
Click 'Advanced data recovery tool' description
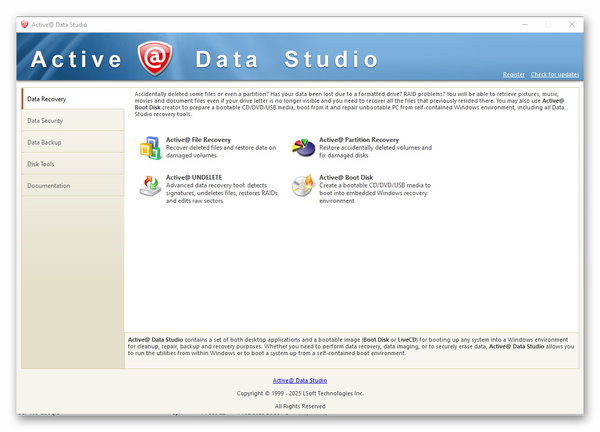tap(222, 193)
